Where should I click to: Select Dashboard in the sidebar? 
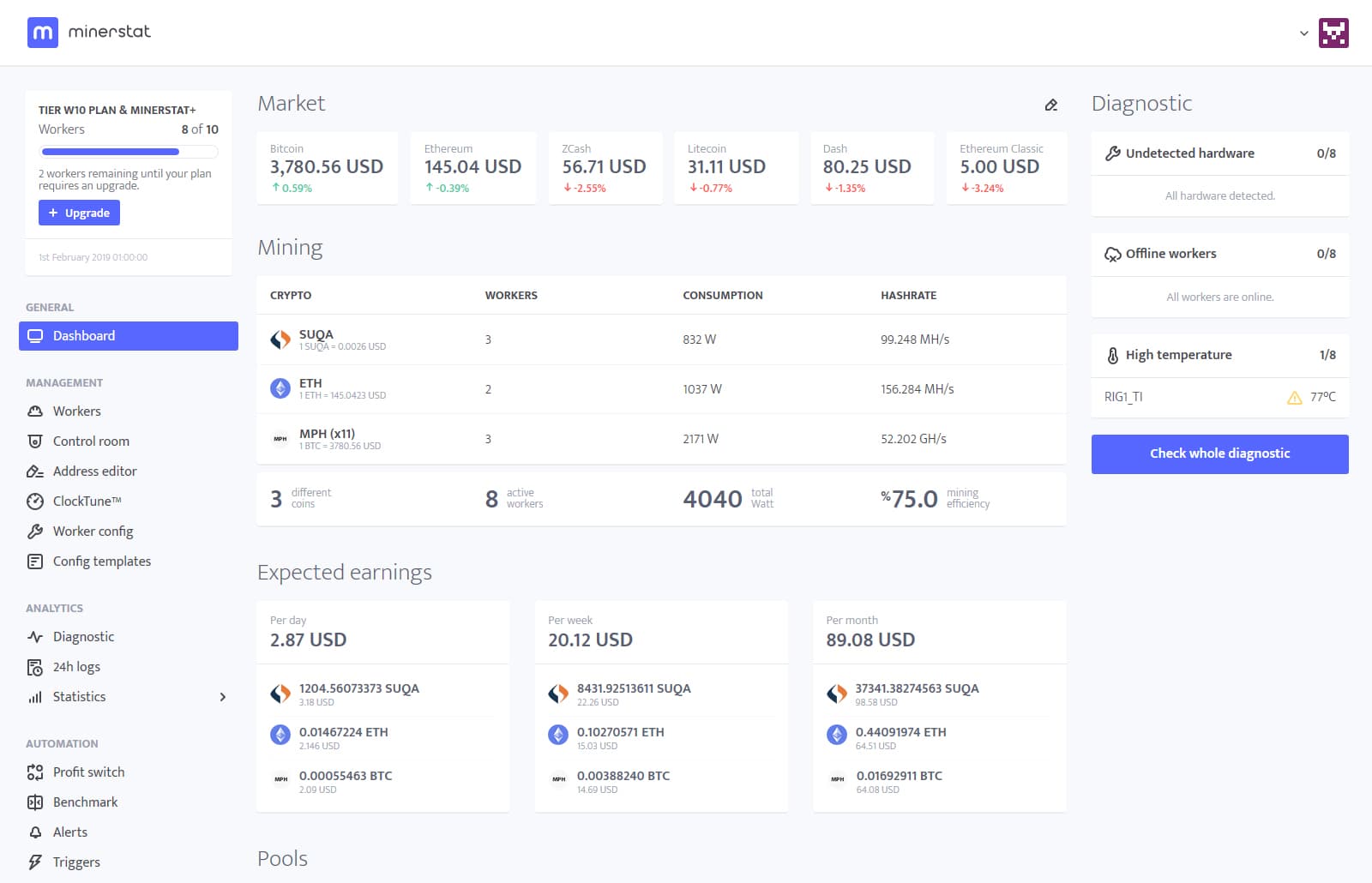[129, 336]
